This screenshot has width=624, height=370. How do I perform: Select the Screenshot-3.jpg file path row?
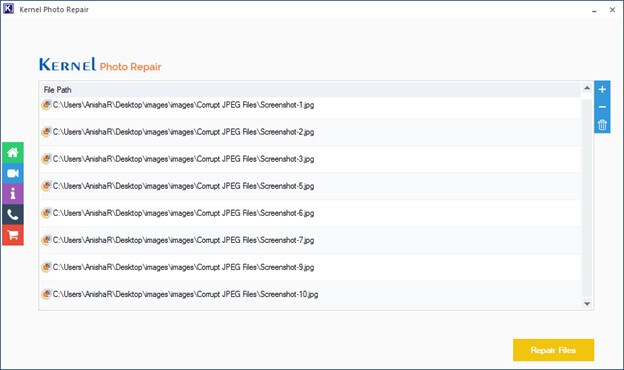(x=310, y=159)
